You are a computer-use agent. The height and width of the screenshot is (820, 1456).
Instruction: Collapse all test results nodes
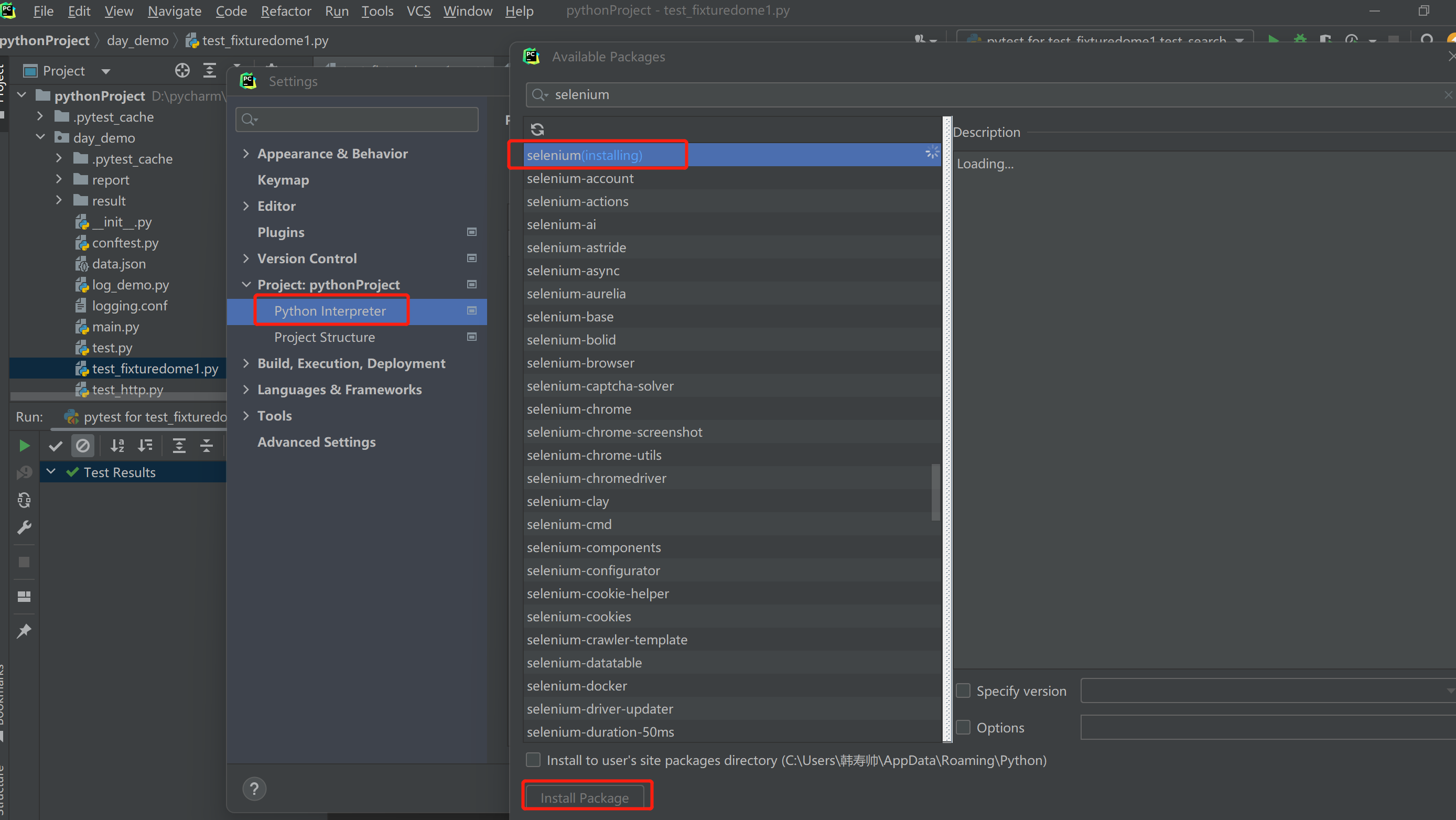tap(206, 446)
